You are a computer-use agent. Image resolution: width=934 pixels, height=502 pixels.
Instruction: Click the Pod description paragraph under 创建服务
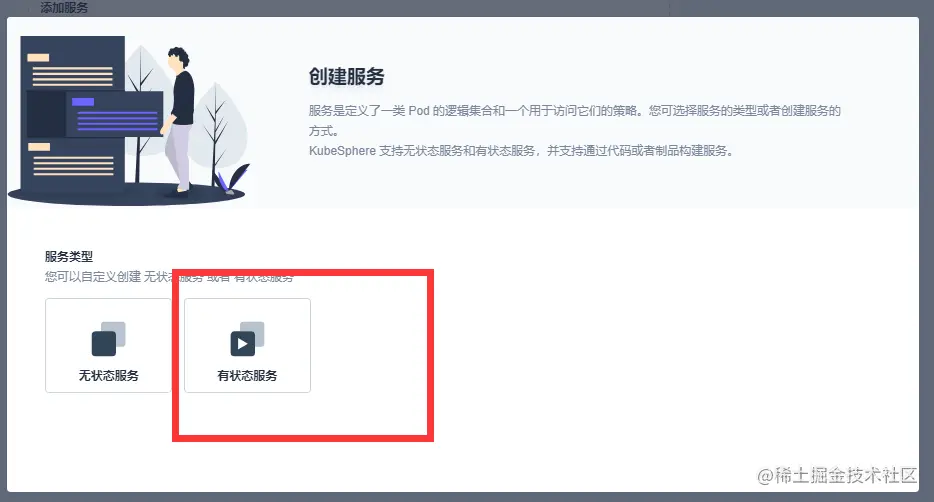(x=574, y=120)
